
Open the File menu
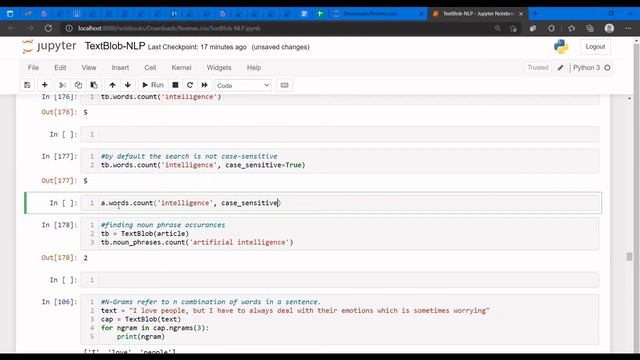coord(33,68)
